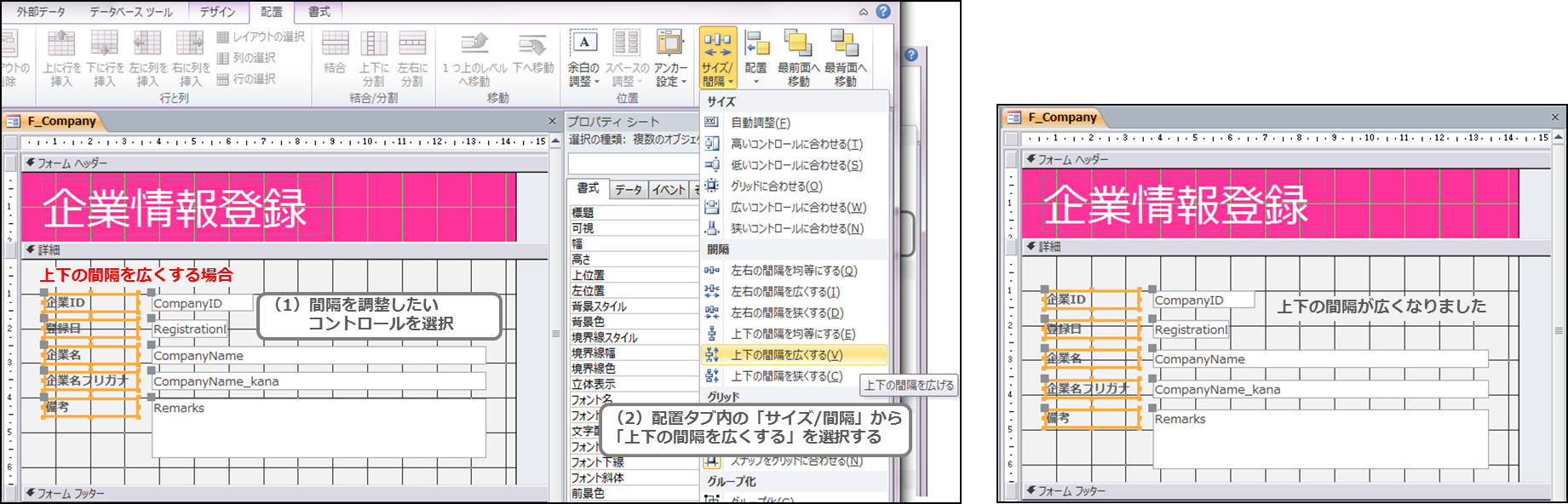Click the F_Company tab in left form window

point(55,121)
